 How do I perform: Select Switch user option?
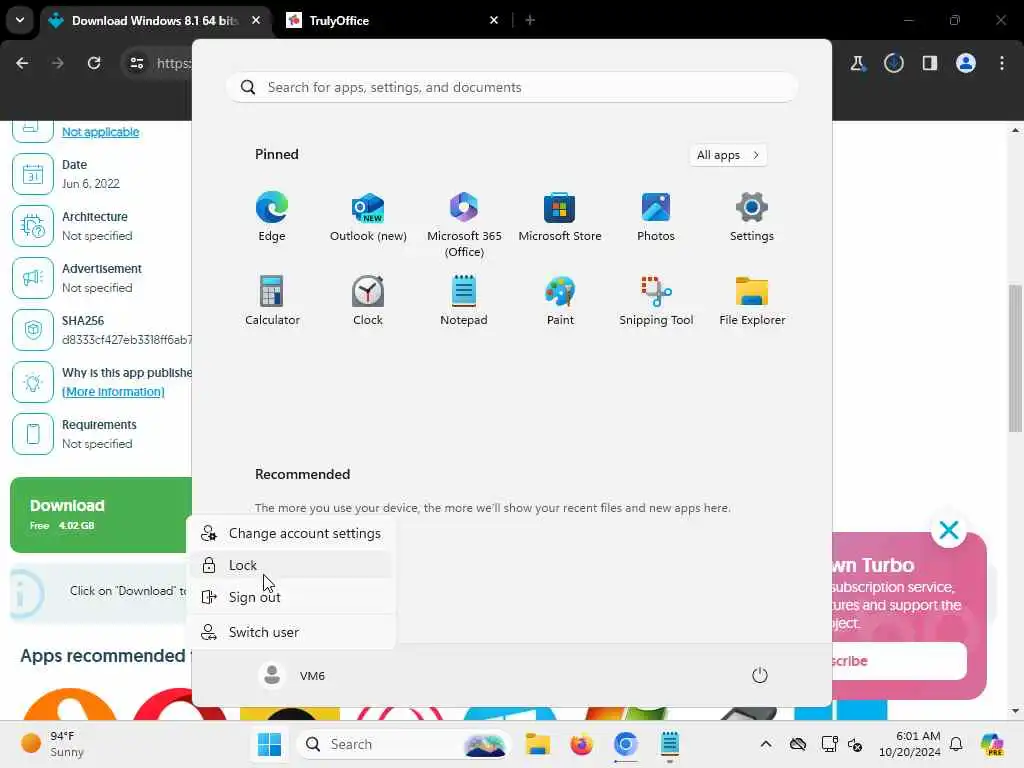pos(291,632)
